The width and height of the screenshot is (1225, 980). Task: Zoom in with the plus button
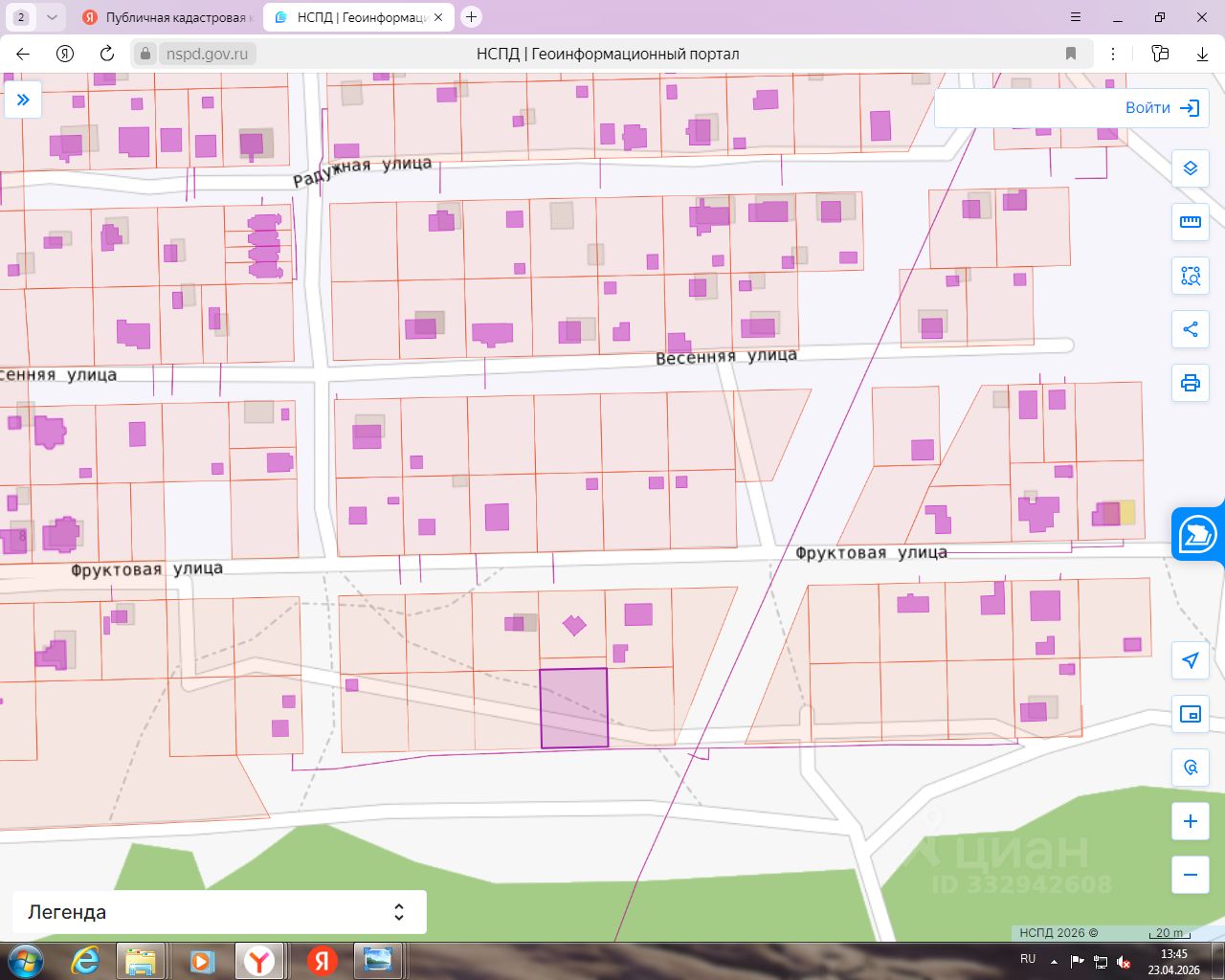tap(1191, 821)
